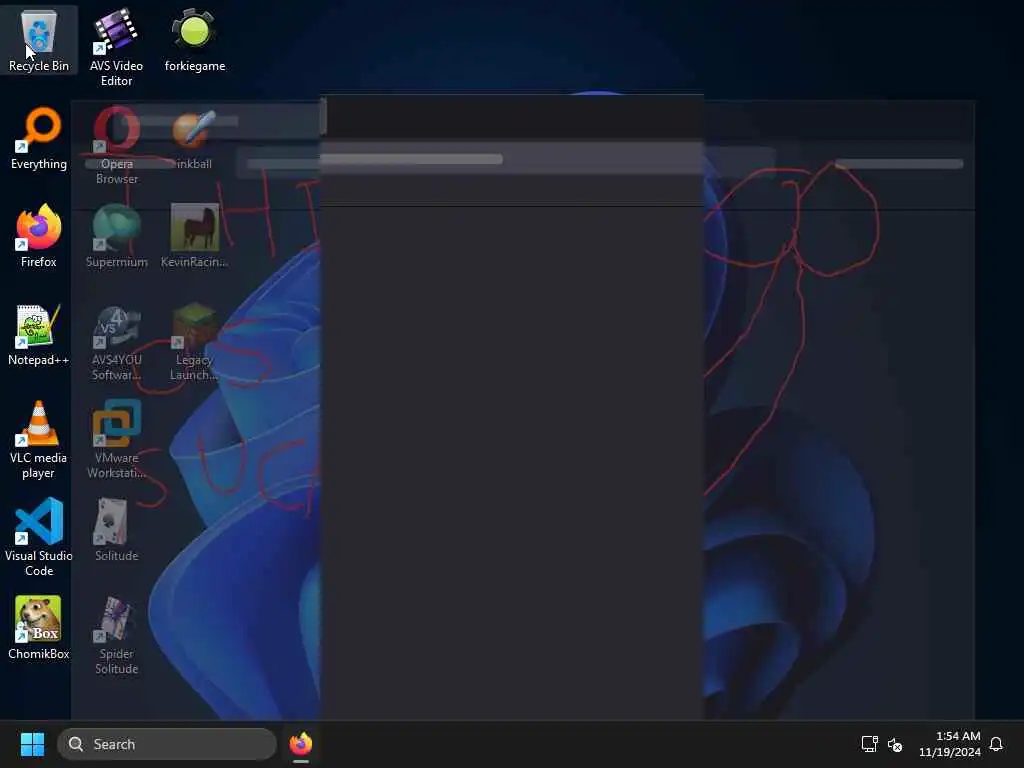Open the Notepad++ desktop shortcut
Image resolution: width=1024 pixels, height=768 pixels.
coord(39,334)
